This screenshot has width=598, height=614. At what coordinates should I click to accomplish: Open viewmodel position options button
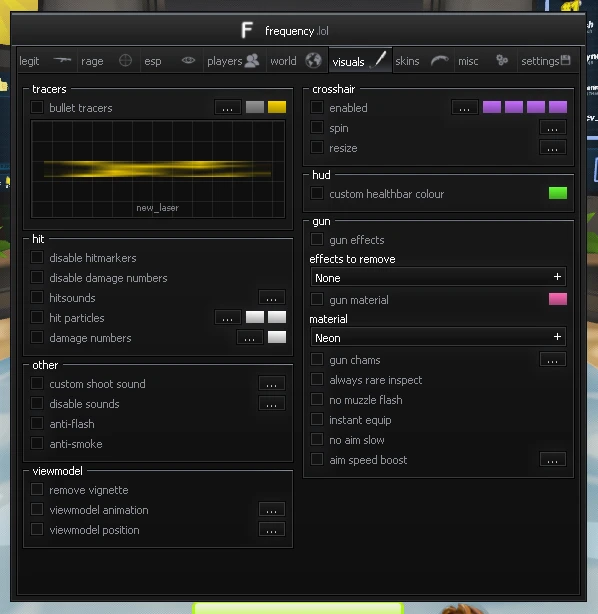click(272, 529)
